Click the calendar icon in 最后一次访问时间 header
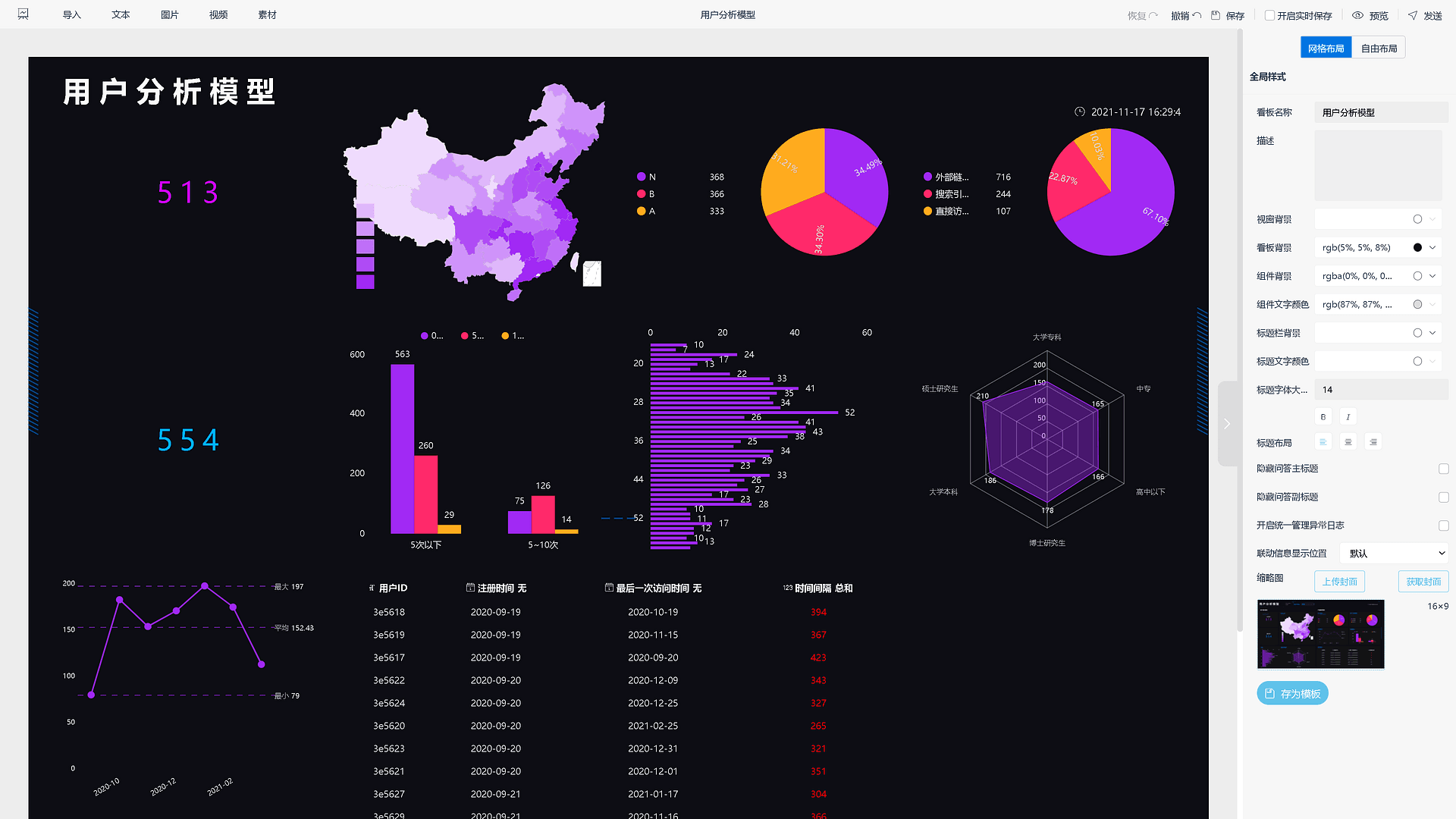The width and height of the screenshot is (1456, 819). [609, 588]
